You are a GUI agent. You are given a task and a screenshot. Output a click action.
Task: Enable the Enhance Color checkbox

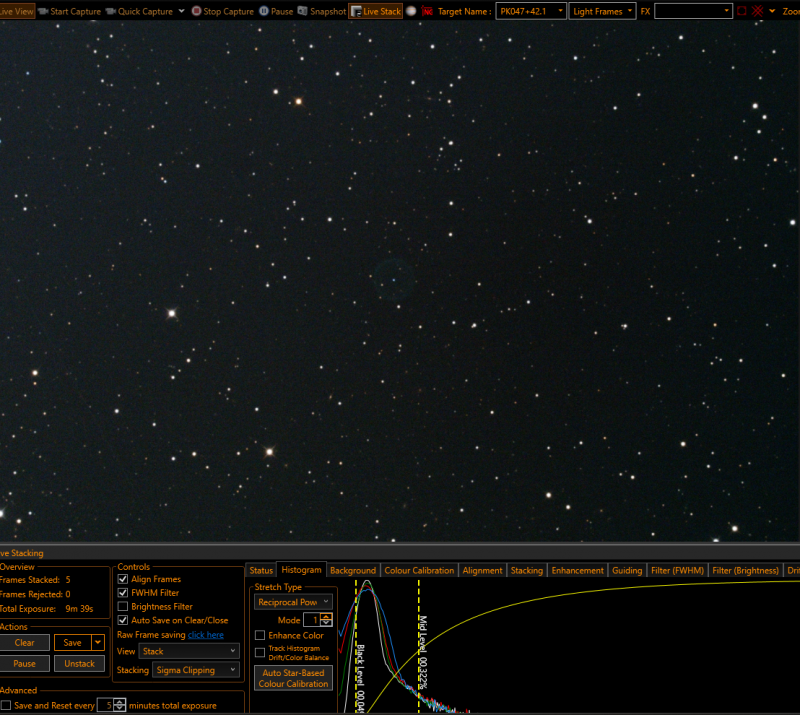click(x=260, y=635)
